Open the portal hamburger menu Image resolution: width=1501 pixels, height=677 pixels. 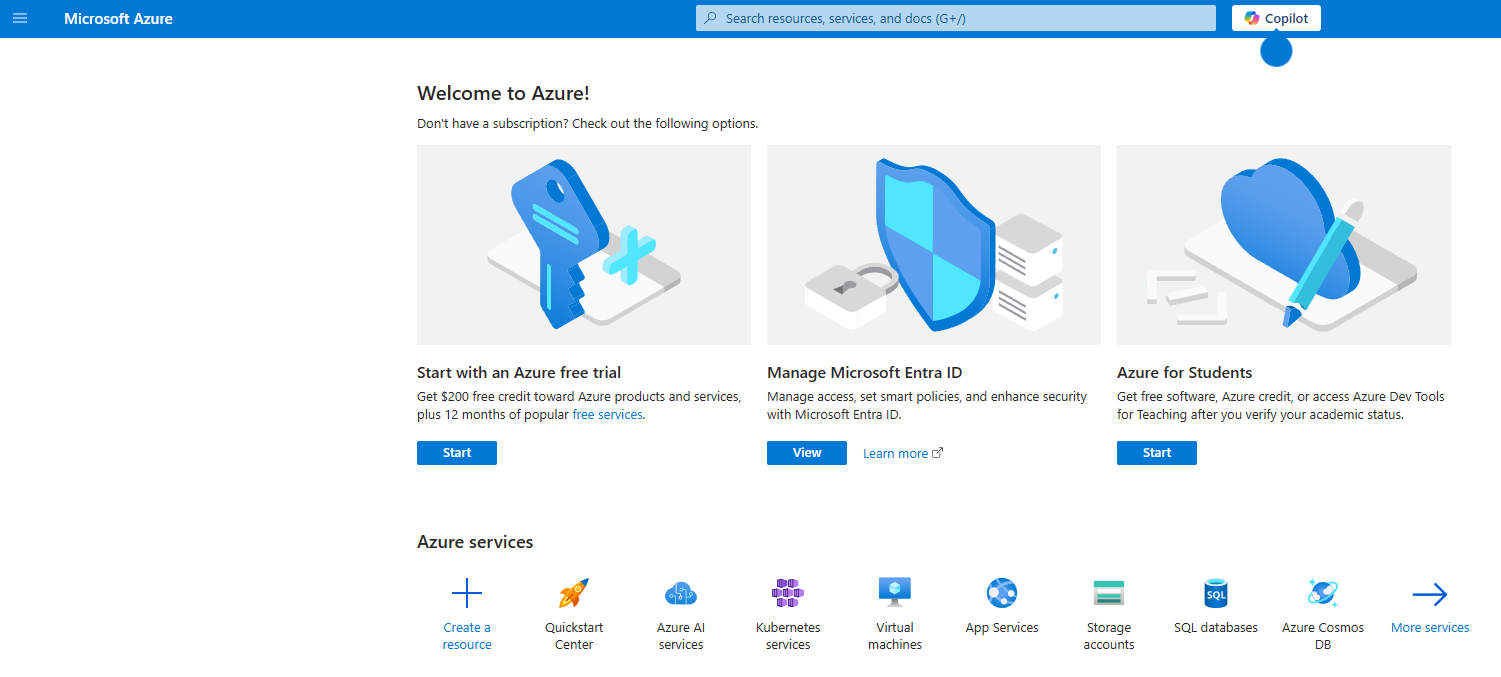(20, 18)
